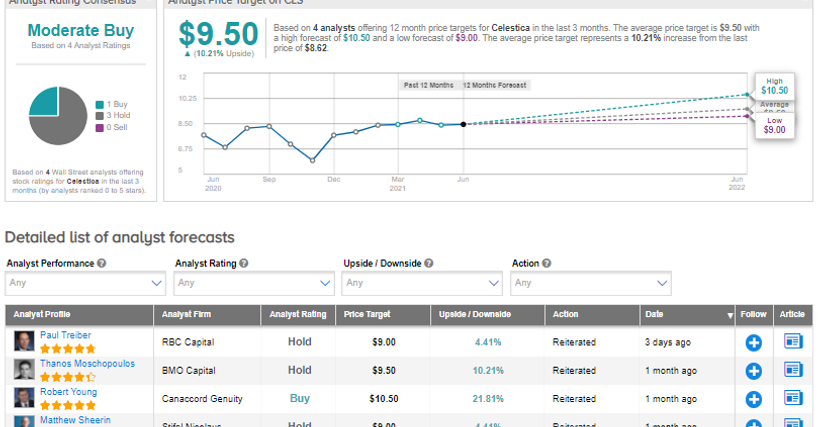Click Buy rating in Robert Young row
Image resolution: width=820 pixels, height=427 pixels.
[x=300, y=398]
